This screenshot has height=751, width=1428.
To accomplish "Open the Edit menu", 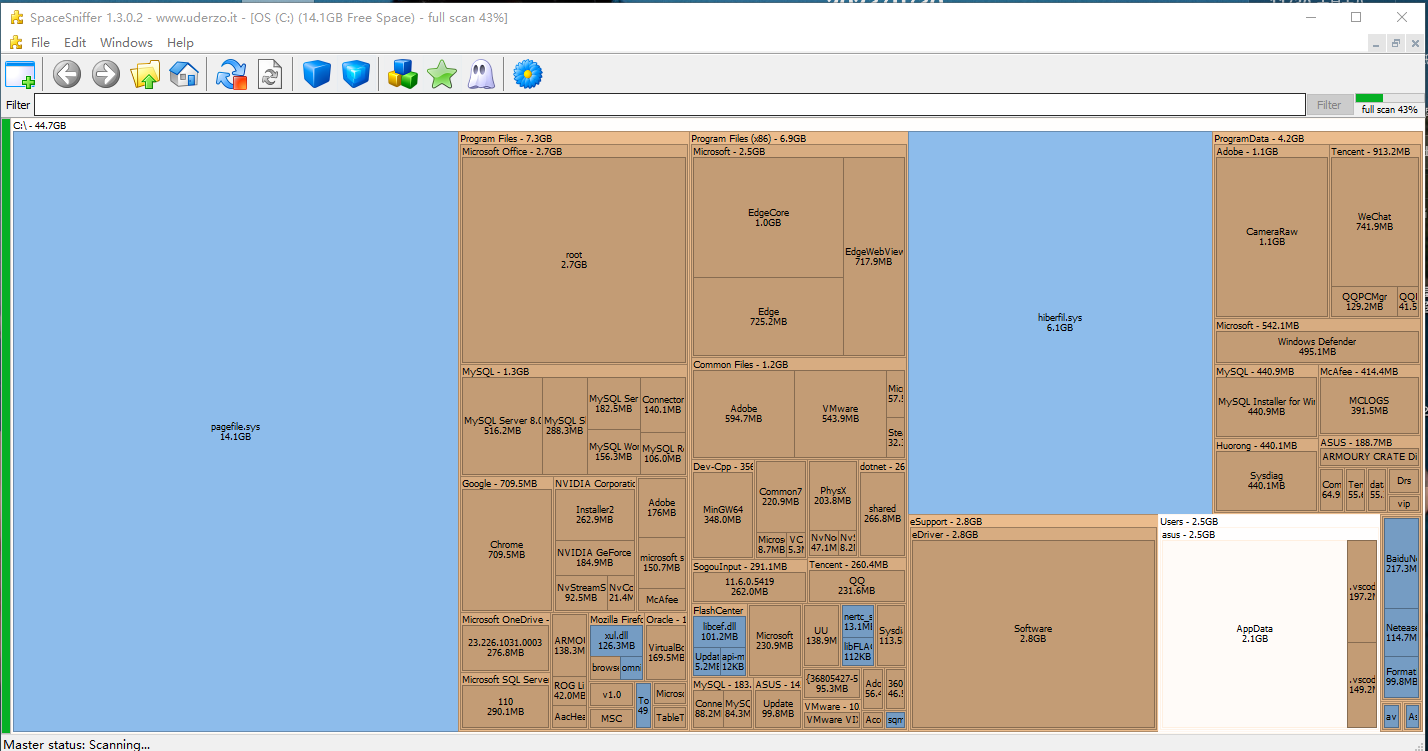I will tap(75, 43).
